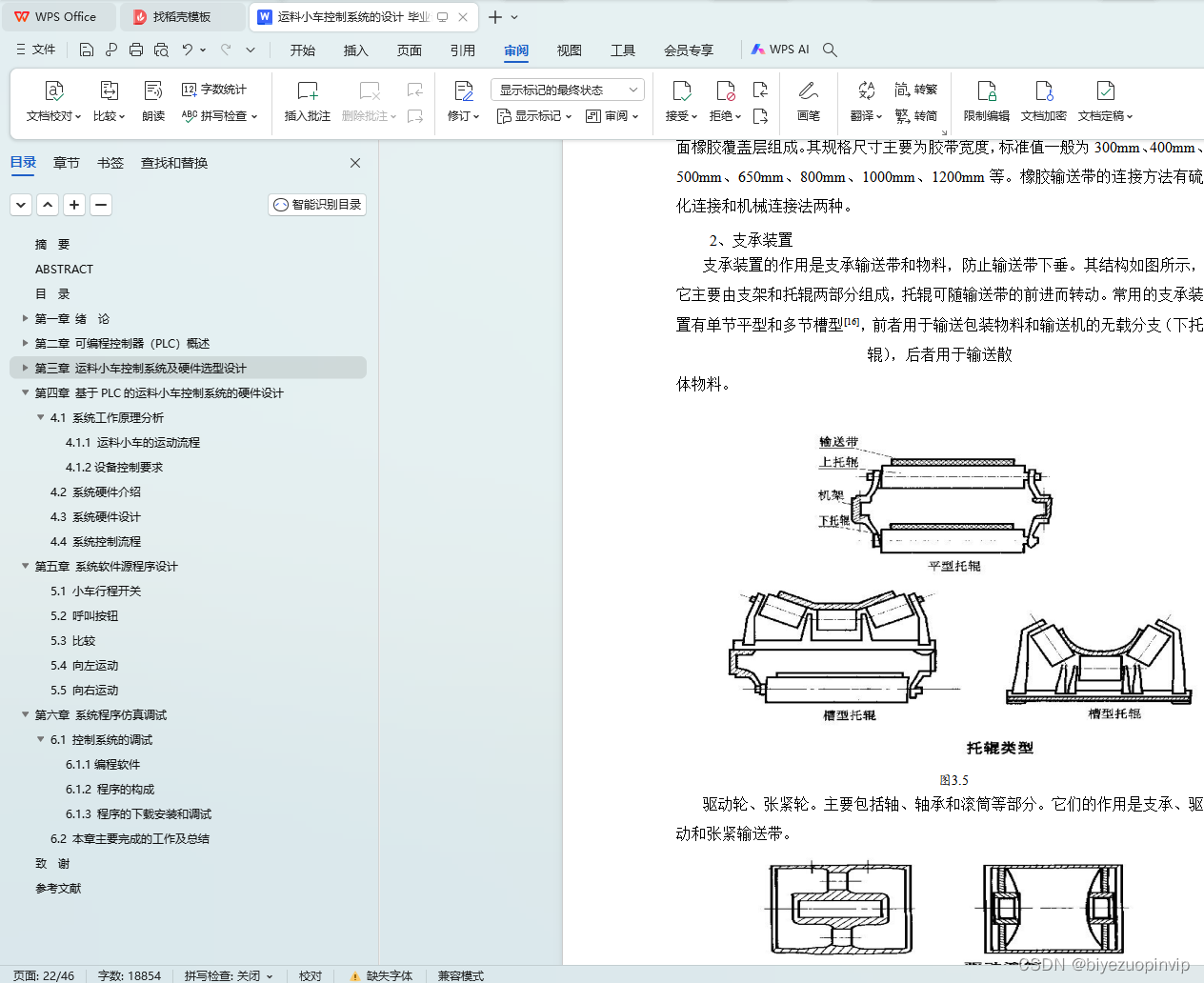Click the plus promote outline button

[x=74, y=205]
